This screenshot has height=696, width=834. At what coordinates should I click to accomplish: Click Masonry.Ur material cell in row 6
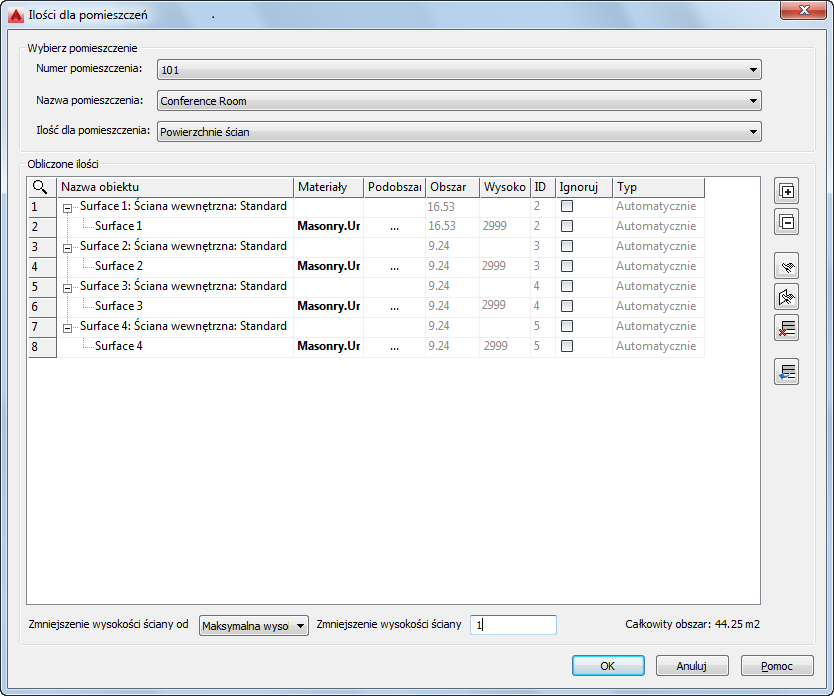[328, 306]
